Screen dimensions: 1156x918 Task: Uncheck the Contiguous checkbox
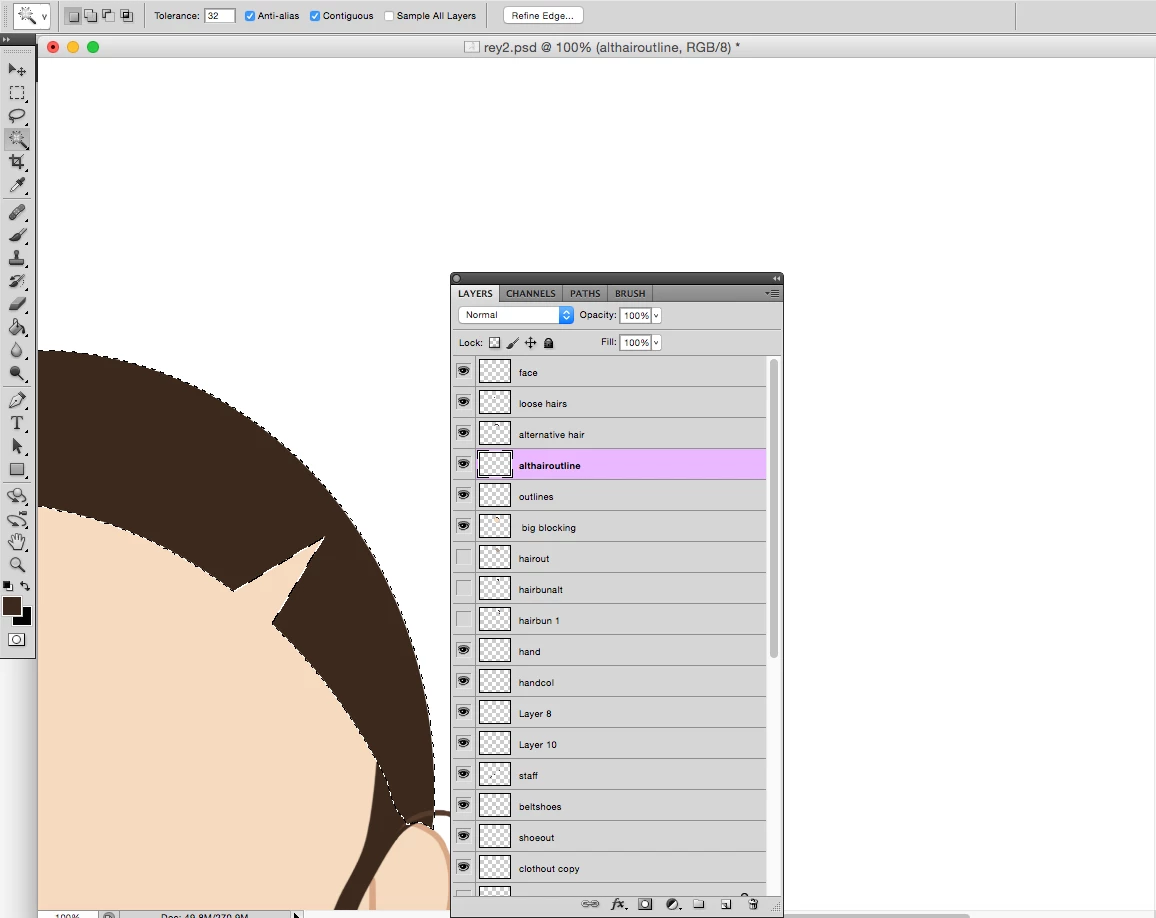click(x=315, y=15)
